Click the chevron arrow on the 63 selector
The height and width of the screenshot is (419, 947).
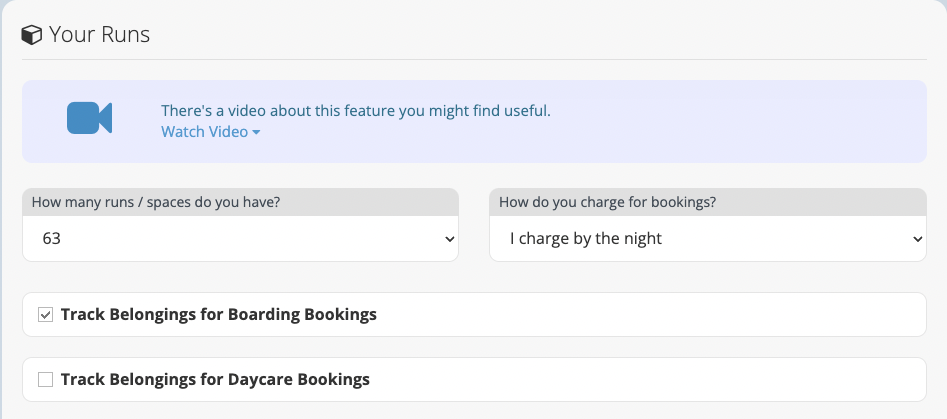(449, 239)
